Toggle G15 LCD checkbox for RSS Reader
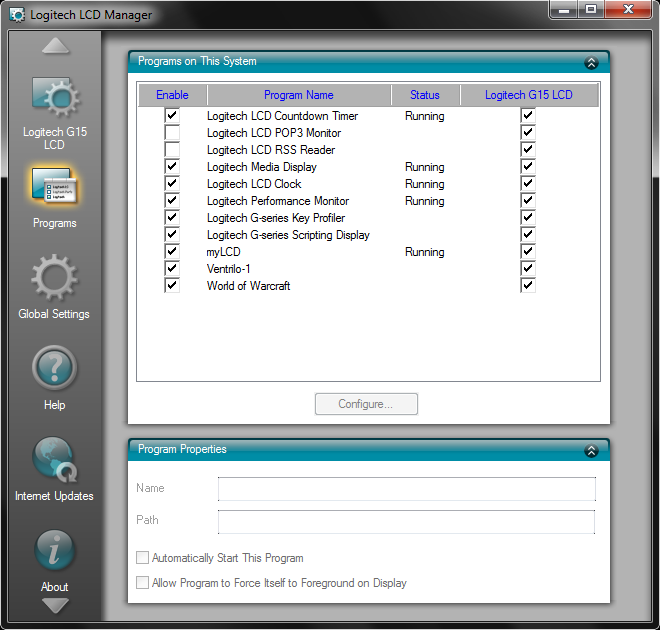660x630 pixels. pos(528,149)
